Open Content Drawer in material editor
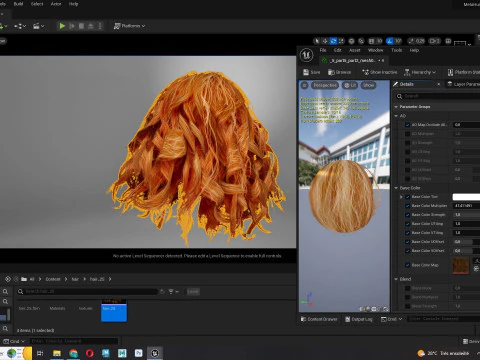Image resolution: width=480 pixels, height=360 pixels. coord(319,319)
